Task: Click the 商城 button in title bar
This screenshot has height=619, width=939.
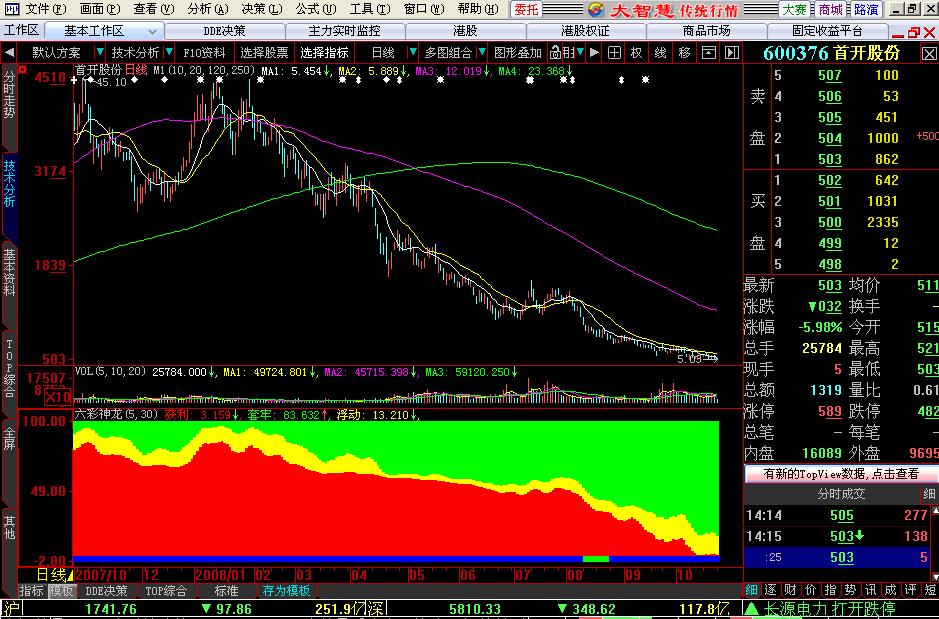Action: 830,9
